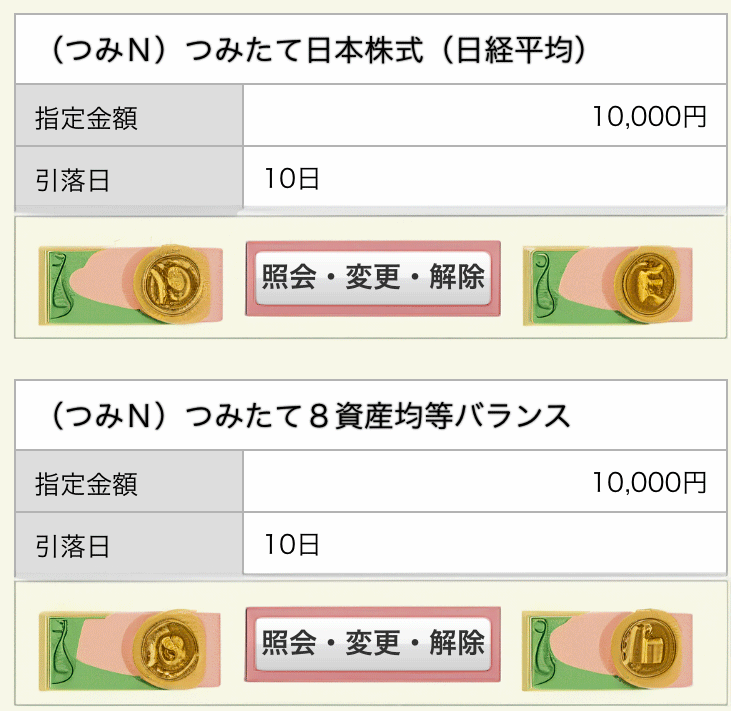
Task: Click 指定金額 label under 8資産均等バランス fund
Action: click(x=86, y=483)
